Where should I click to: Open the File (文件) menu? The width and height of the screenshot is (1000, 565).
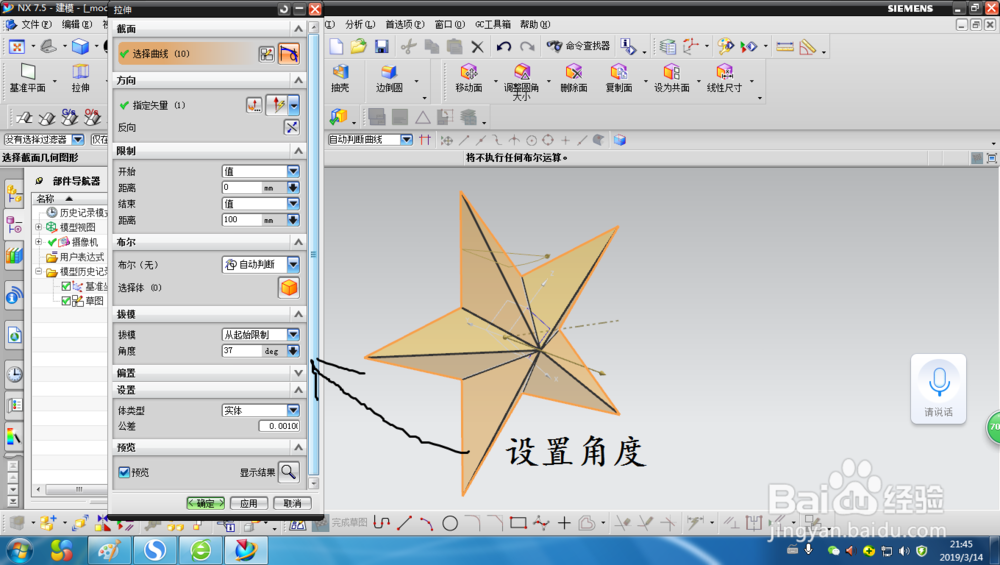click(x=34, y=24)
